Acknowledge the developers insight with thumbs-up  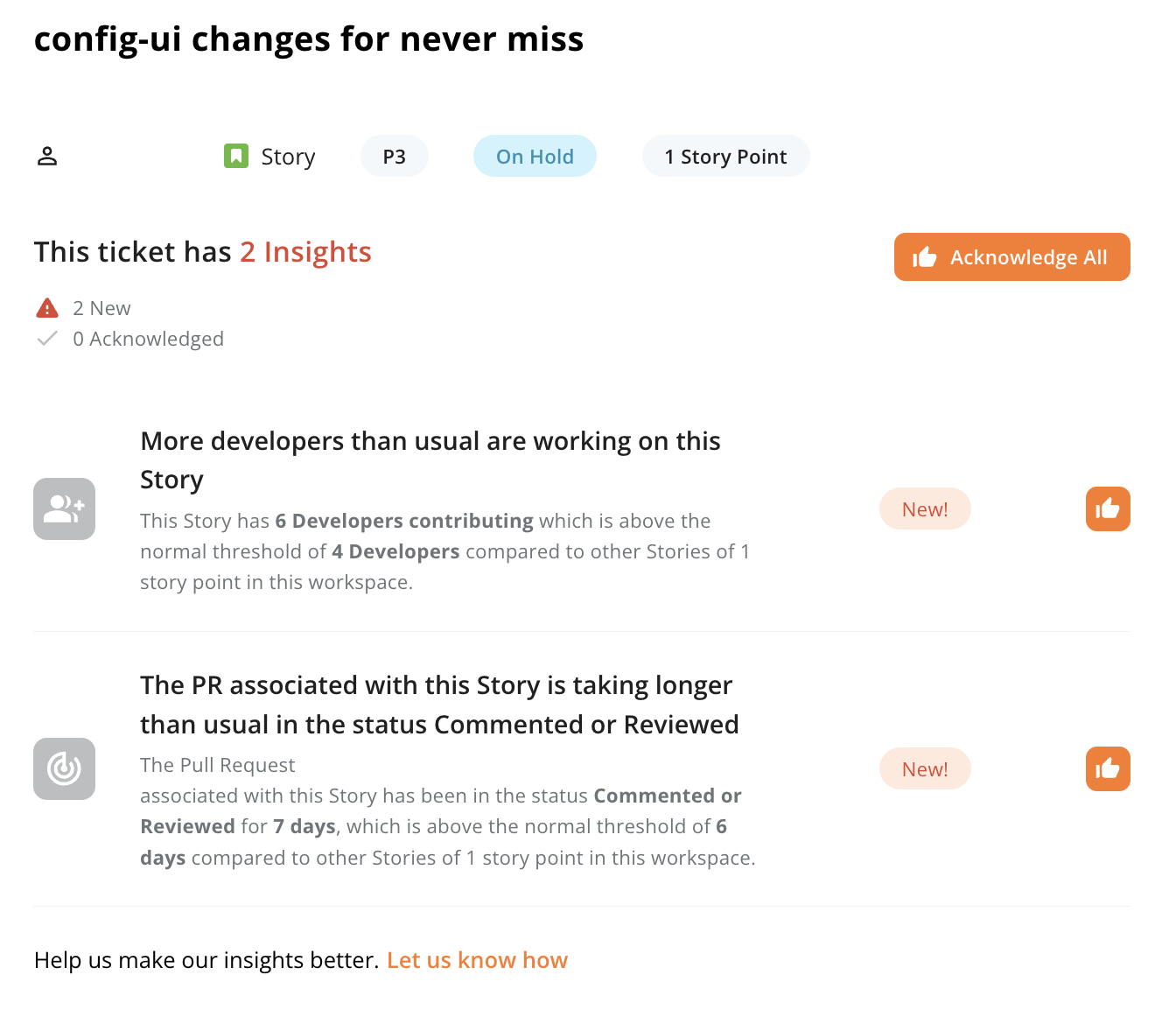tap(1108, 508)
